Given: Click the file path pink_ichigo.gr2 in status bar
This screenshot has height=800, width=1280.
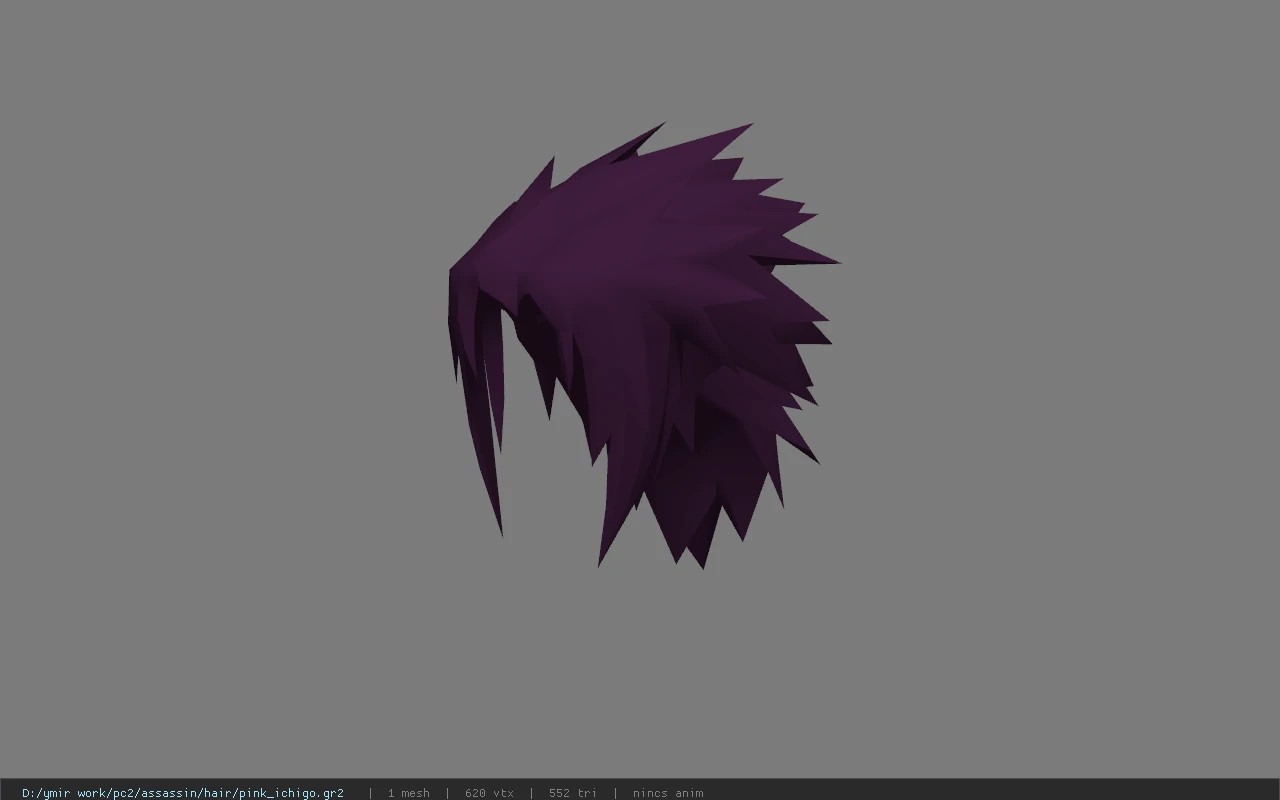Looking at the screenshot, I should pos(183,793).
